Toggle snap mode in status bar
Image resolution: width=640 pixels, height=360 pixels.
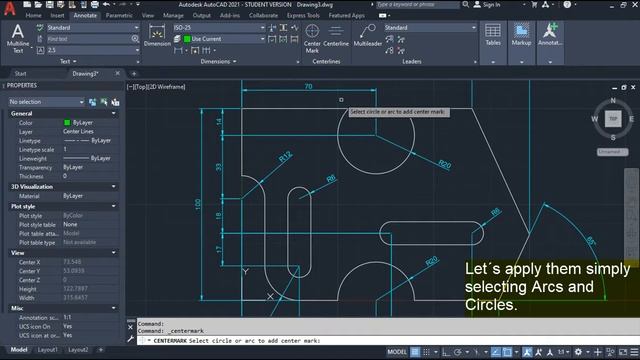[426, 352]
